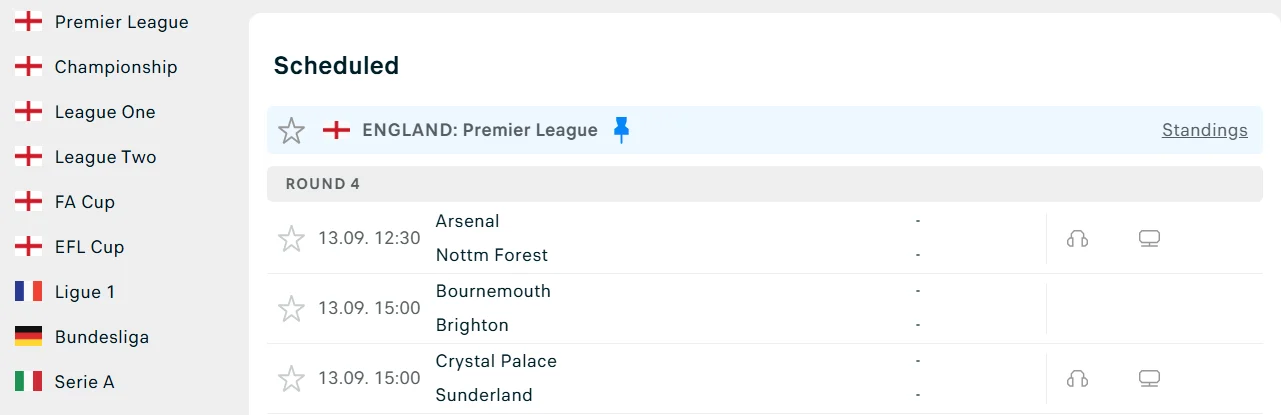This screenshot has height=415, width=1281.
Task: Open League One from the sidebar
Action: click(x=105, y=112)
